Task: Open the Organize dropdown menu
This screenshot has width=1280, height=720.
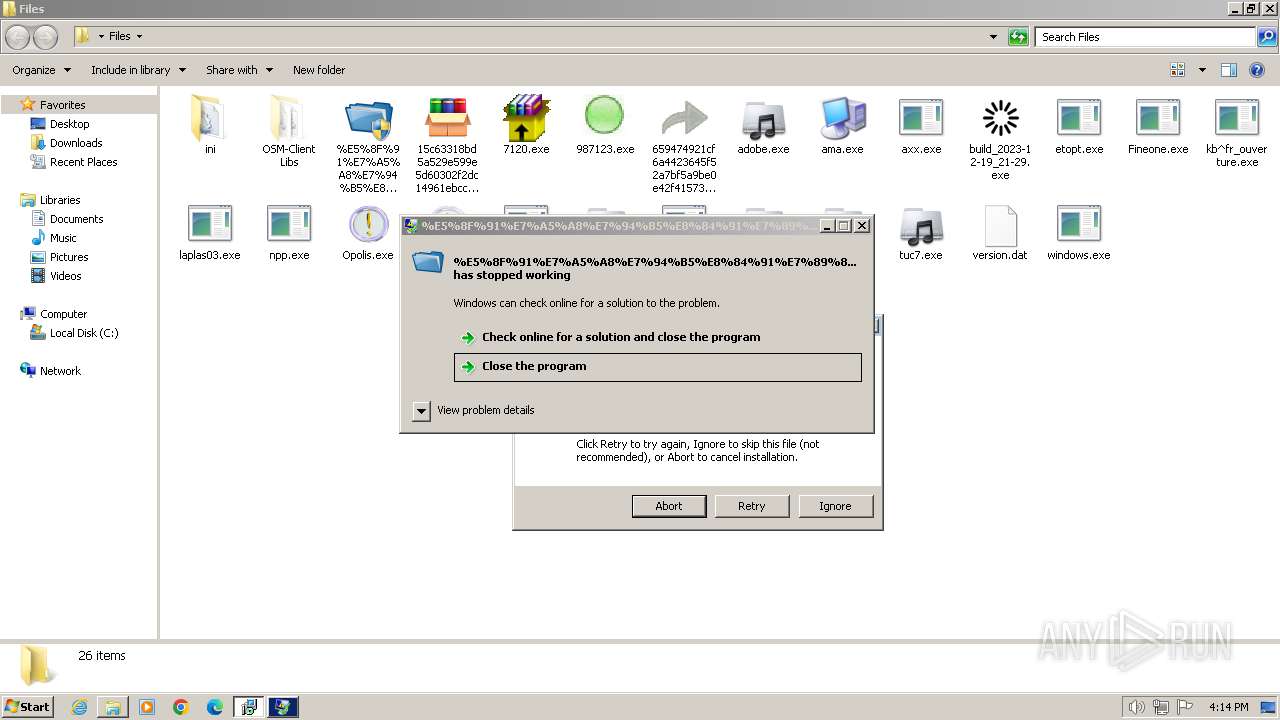Action: pos(41,70)
